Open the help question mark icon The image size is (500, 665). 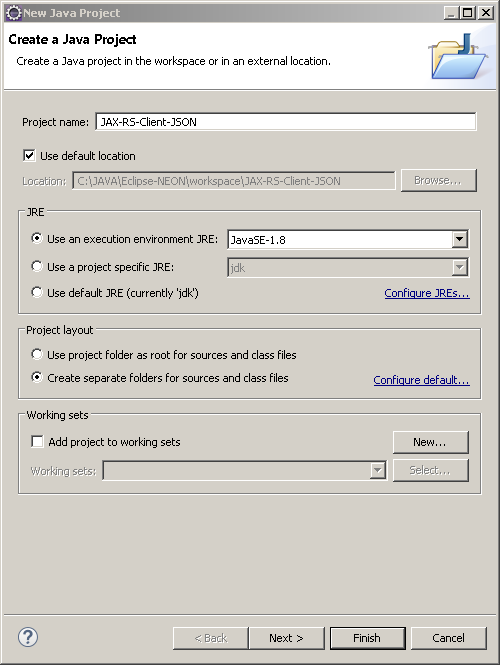pos(28,637)
